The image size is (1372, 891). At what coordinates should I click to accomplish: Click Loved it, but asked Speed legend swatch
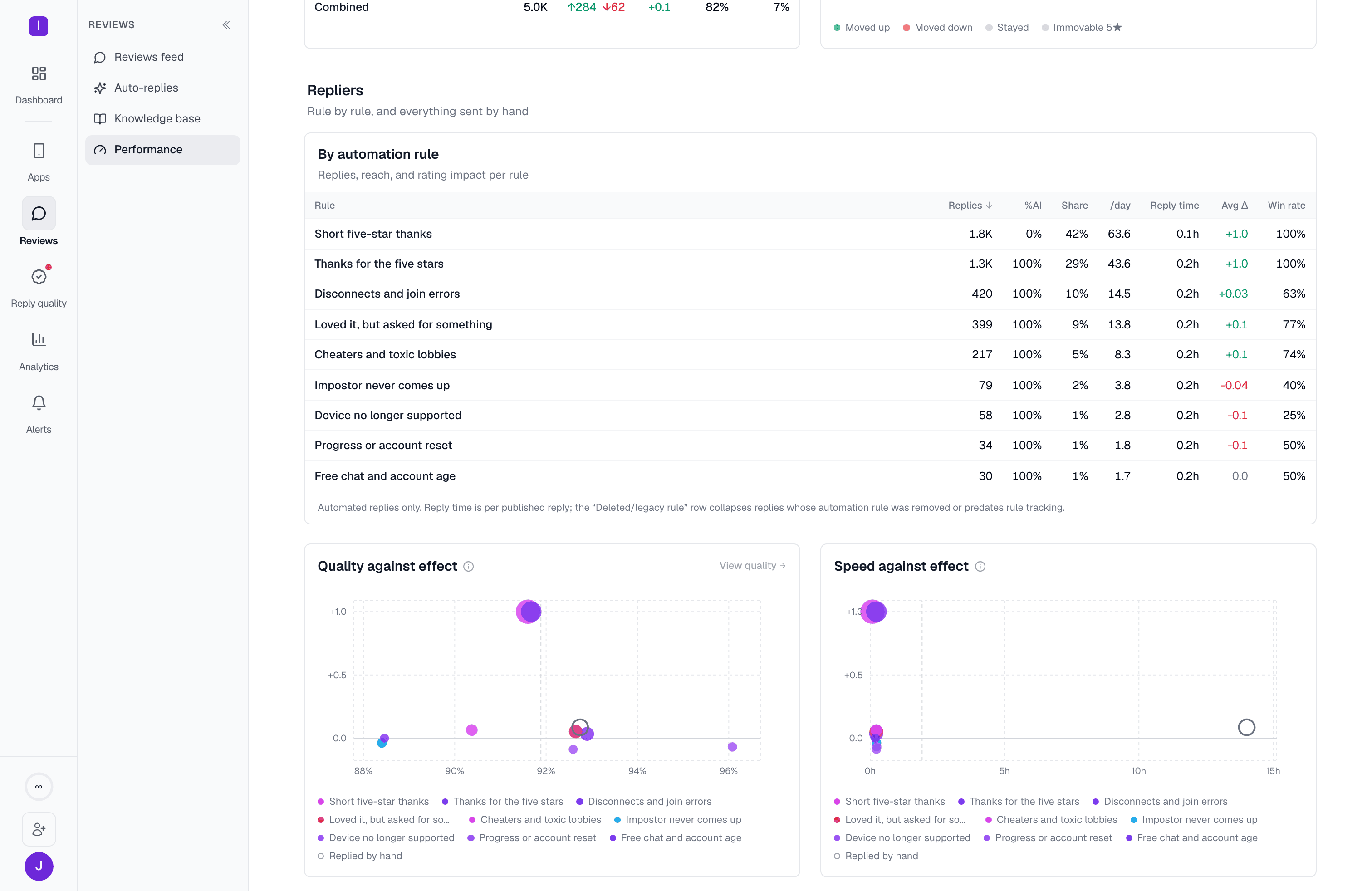(837, 819)
